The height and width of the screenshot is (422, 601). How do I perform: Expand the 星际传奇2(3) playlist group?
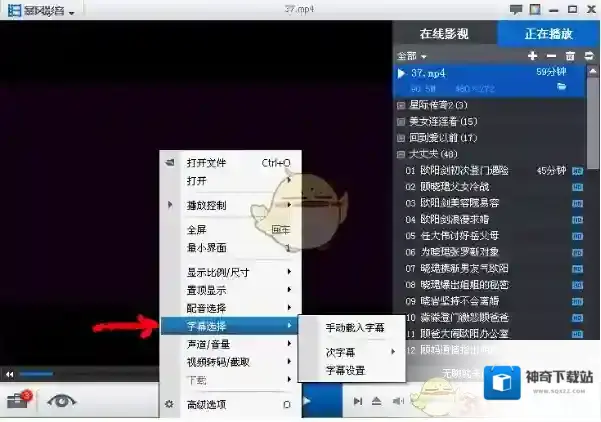401,105
